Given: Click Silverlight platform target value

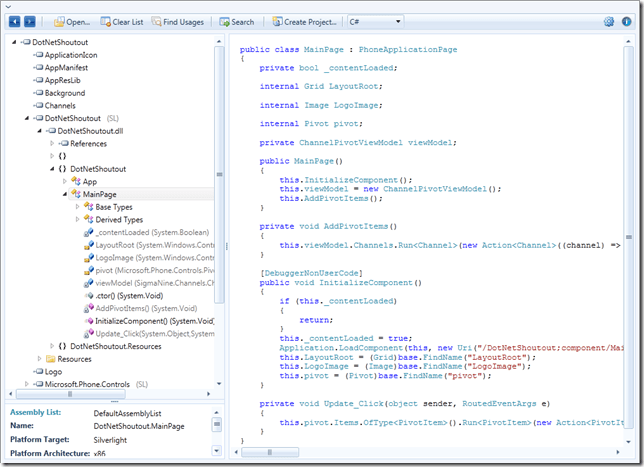Looking at the screenshot, I should pyautogui.click(x=110, y=440).
